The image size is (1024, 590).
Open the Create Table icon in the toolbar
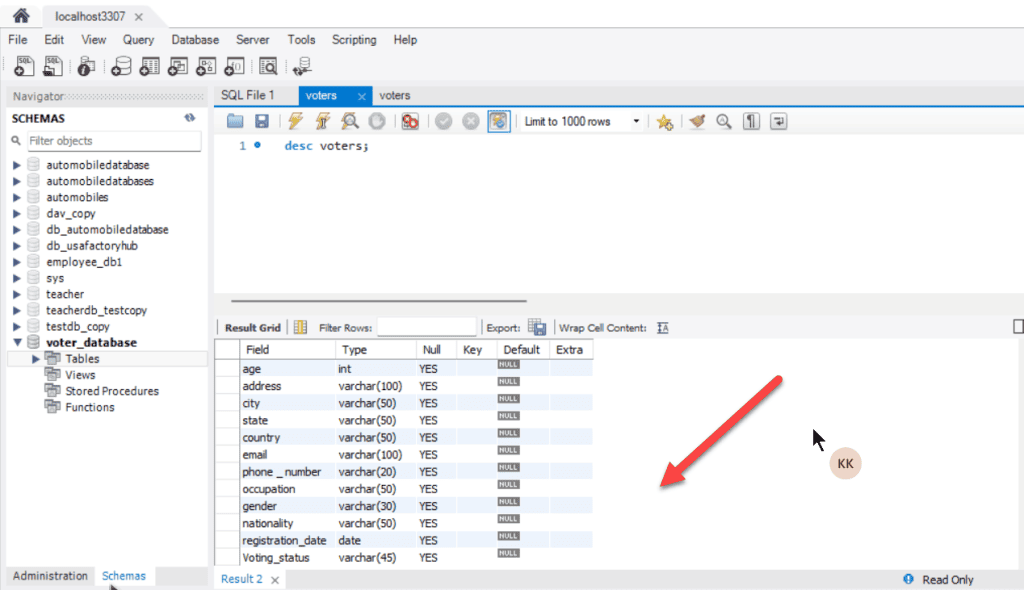150,66
